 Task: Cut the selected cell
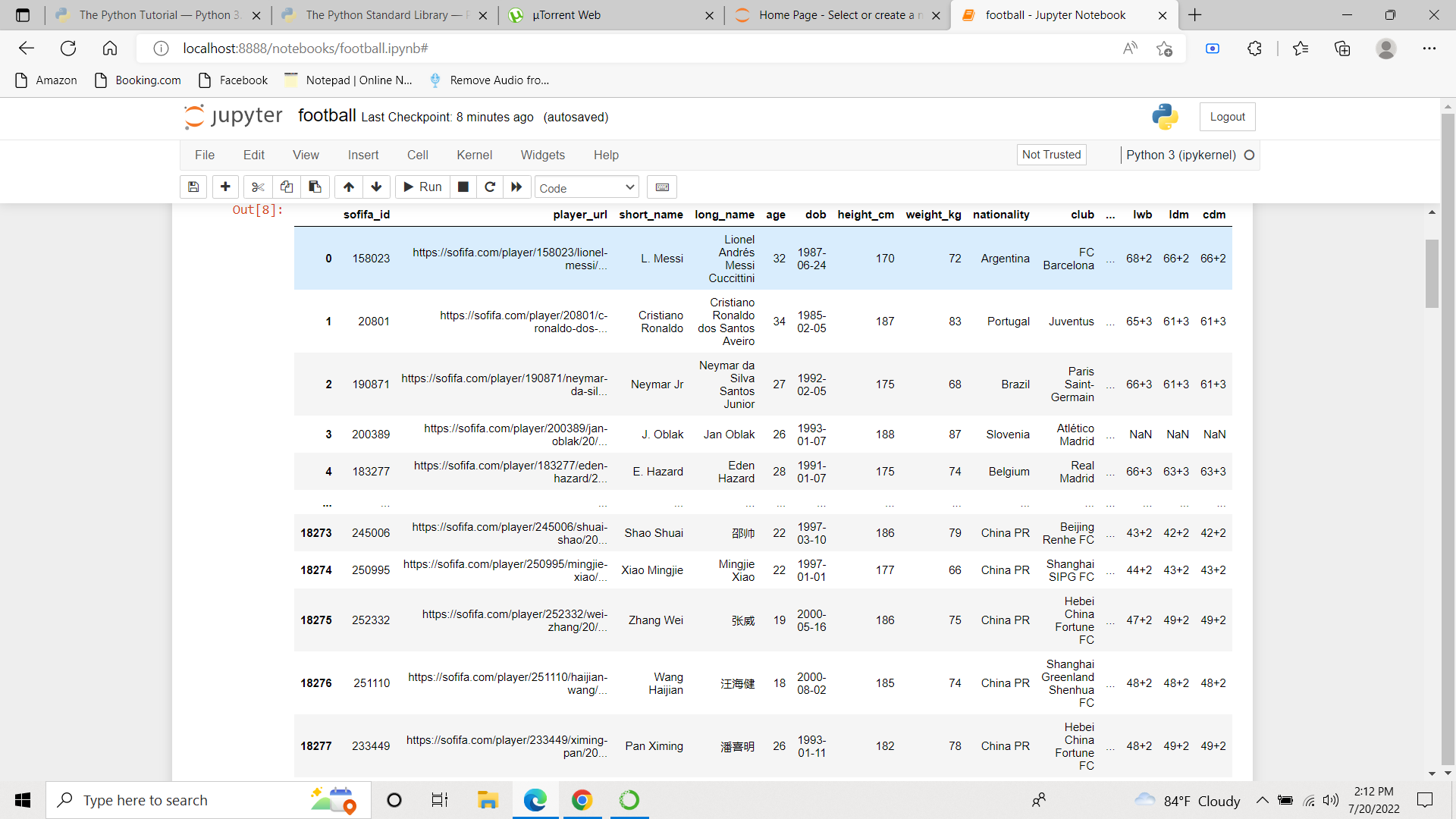point(258,187)
